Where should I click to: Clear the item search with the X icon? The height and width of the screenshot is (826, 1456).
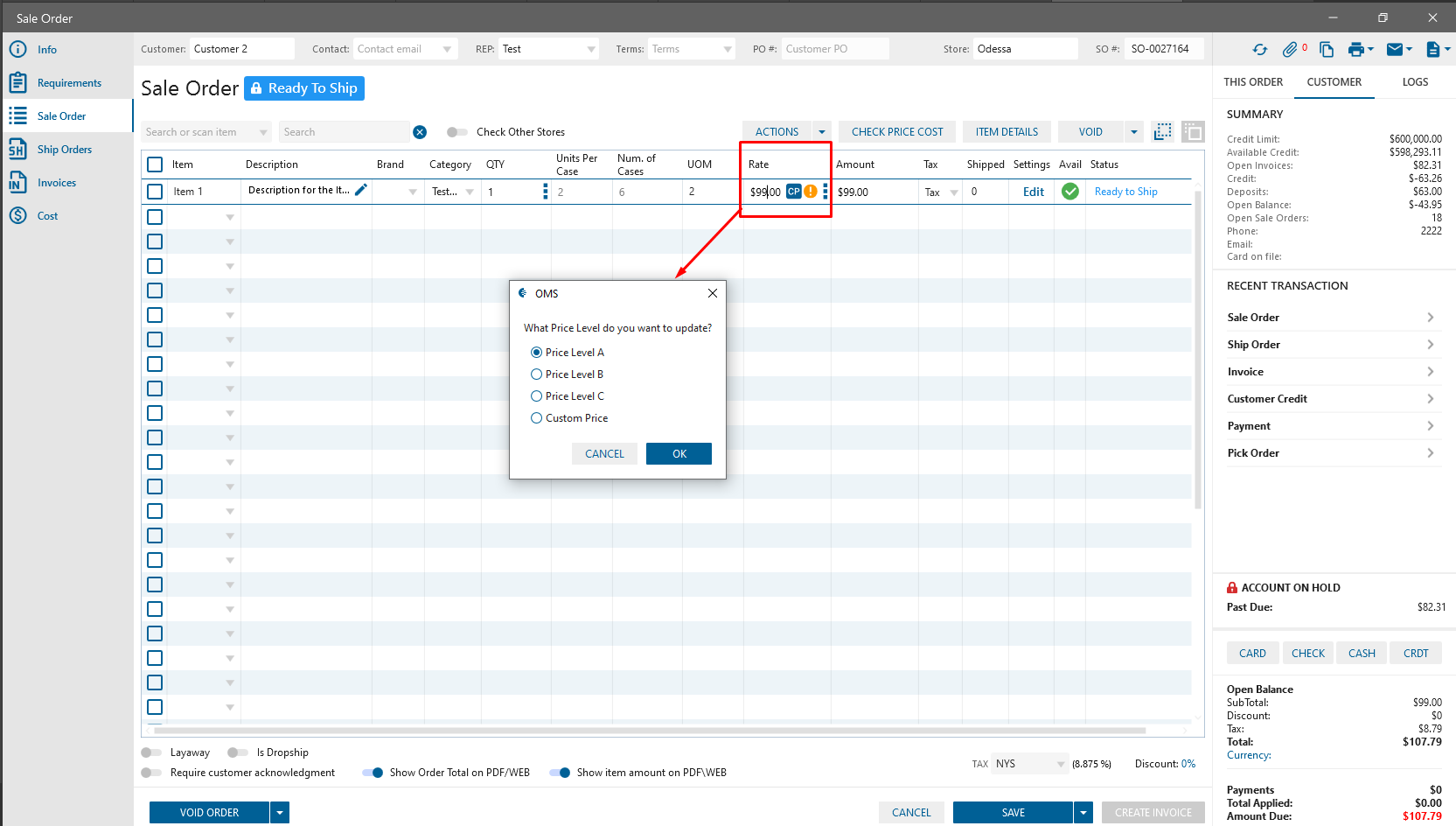pyautogui.click(x=420, y=132)
